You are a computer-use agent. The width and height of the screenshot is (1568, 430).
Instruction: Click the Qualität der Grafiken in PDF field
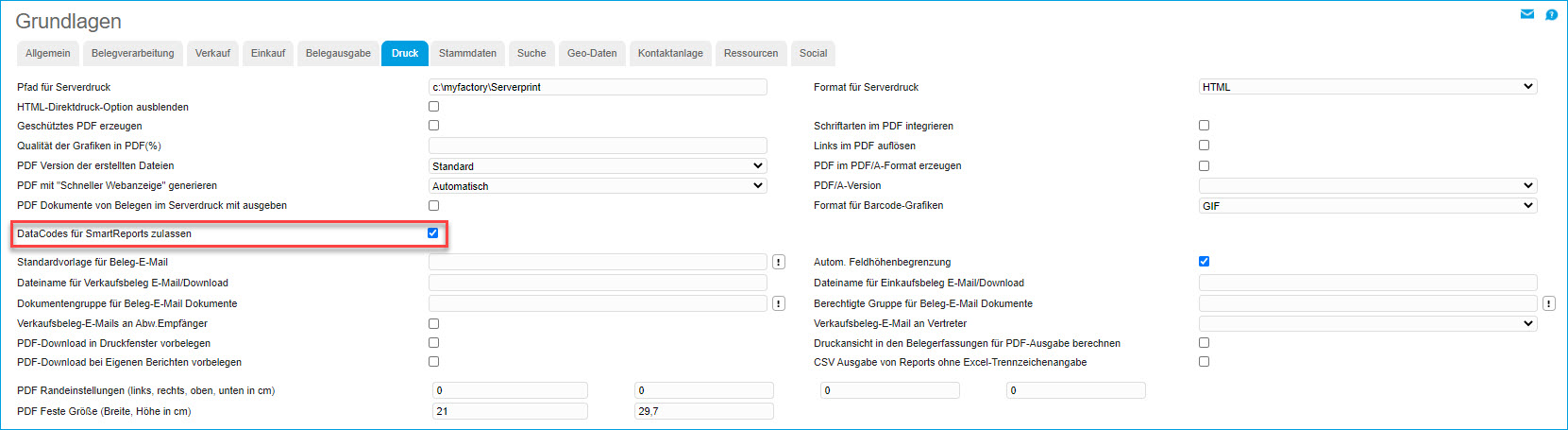tap(598, 146)
